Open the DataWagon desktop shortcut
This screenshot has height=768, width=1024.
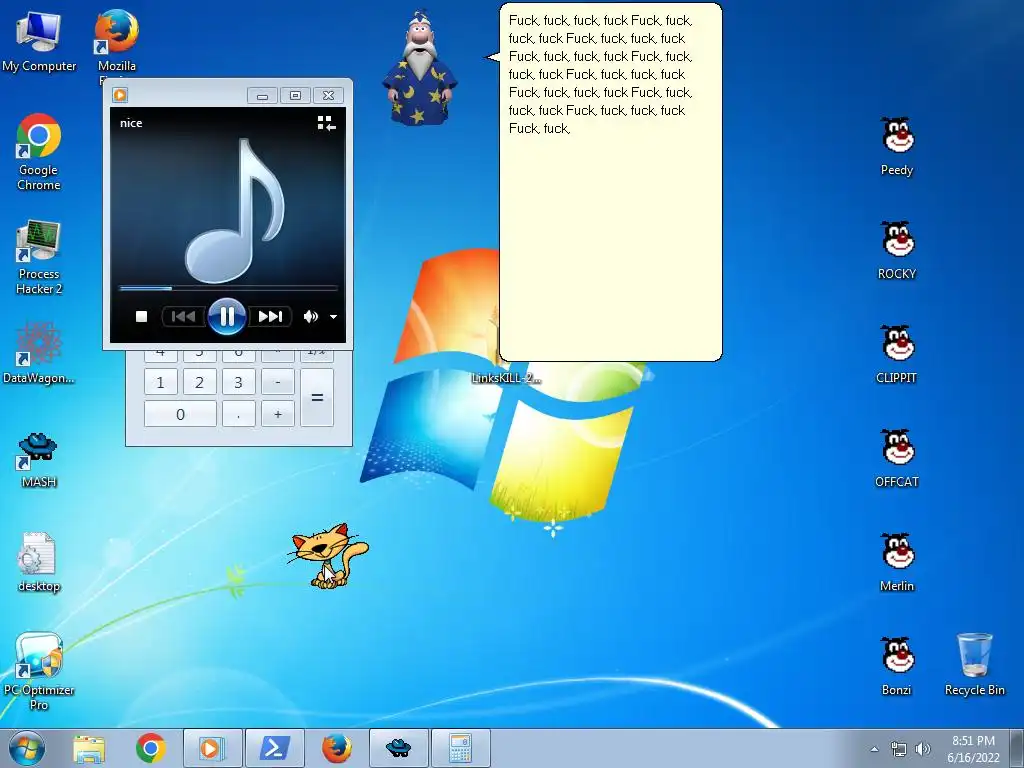click(39, 353)
